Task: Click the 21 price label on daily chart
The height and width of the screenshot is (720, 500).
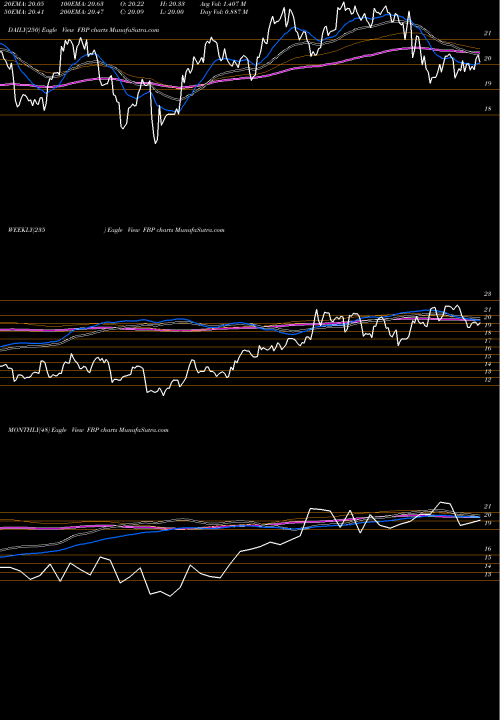Action: 488,34
